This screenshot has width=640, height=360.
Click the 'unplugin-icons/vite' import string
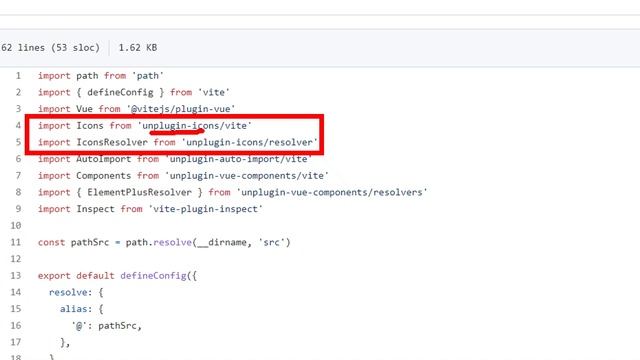194,126
